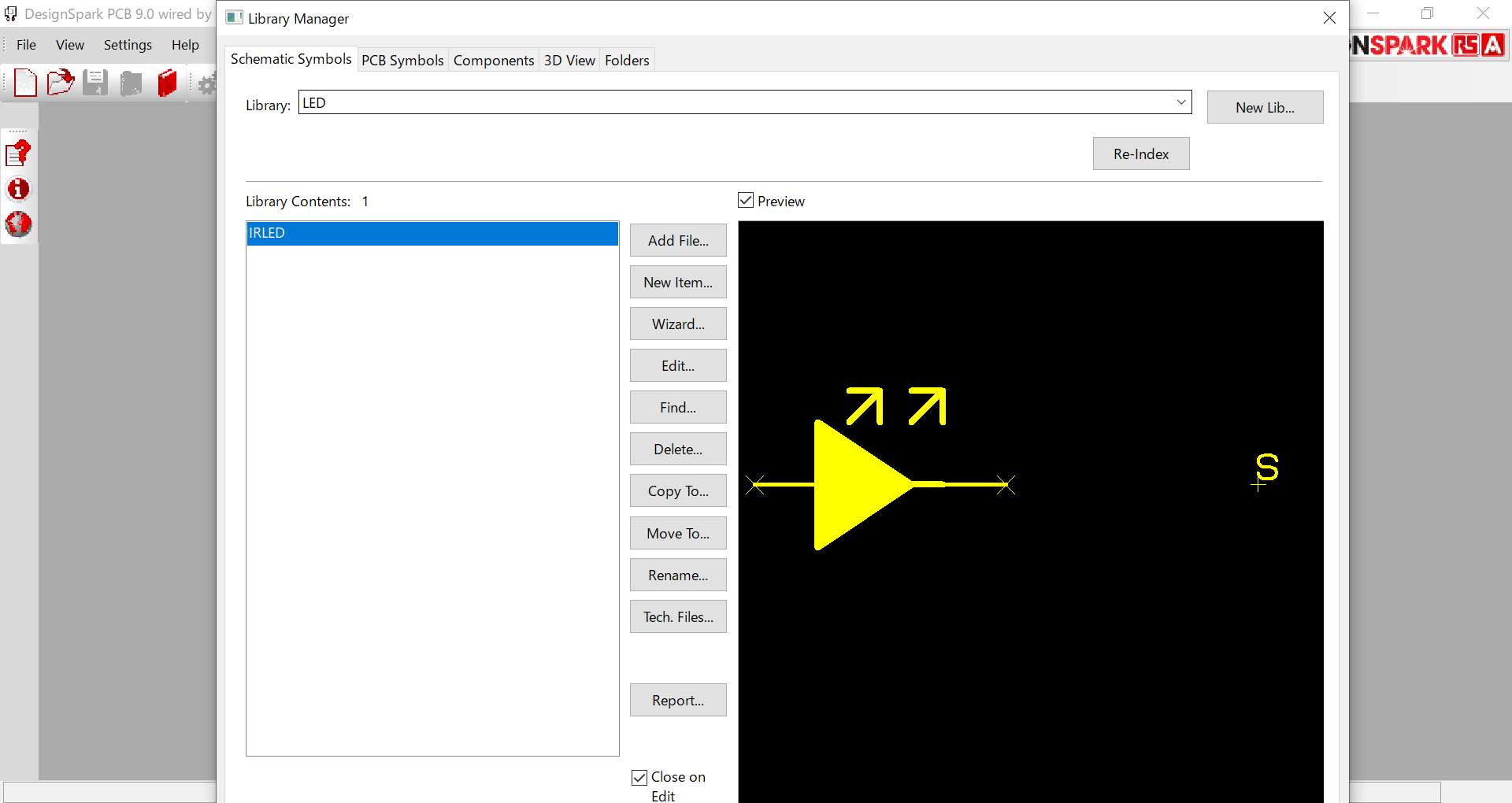
Task: Expand the Library dropdown arrow
Action: (1181, 102)
